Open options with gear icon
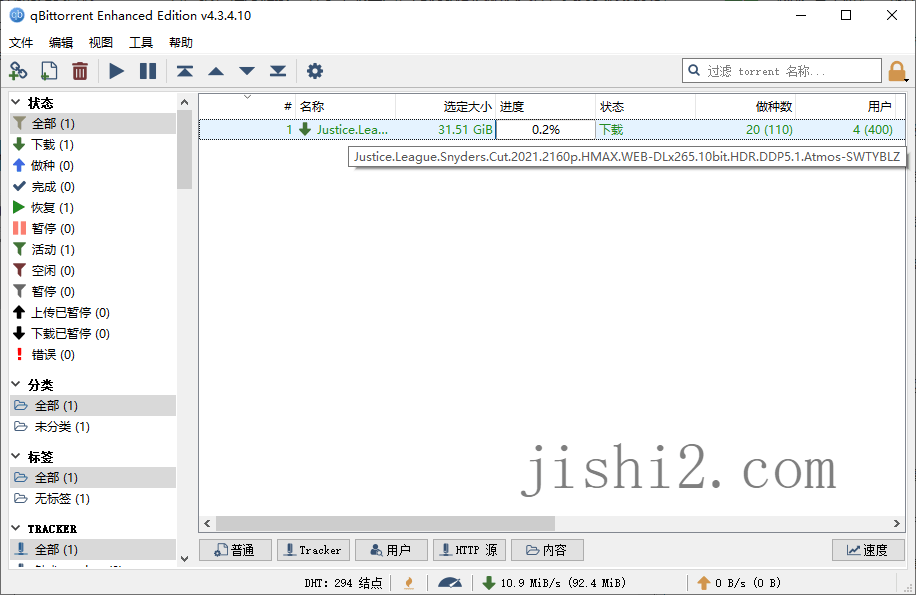916x595 pixels. [x=315, y=71]
